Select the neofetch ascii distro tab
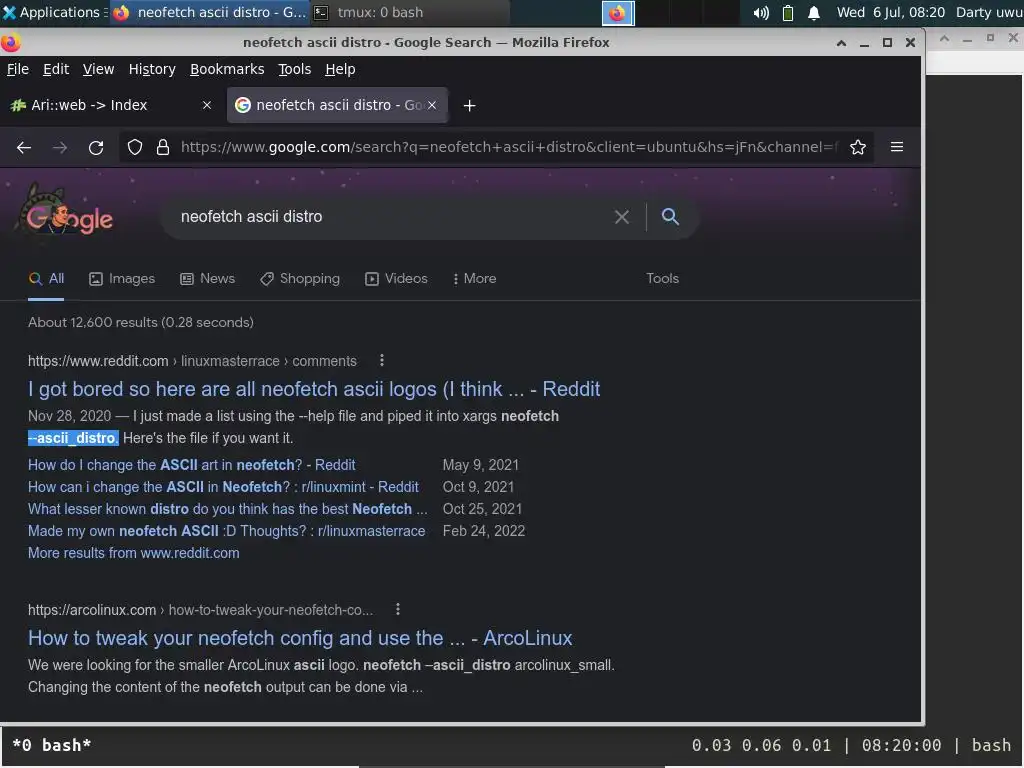Viewport: 1024px width, 768px height. (x=337, y=105)
